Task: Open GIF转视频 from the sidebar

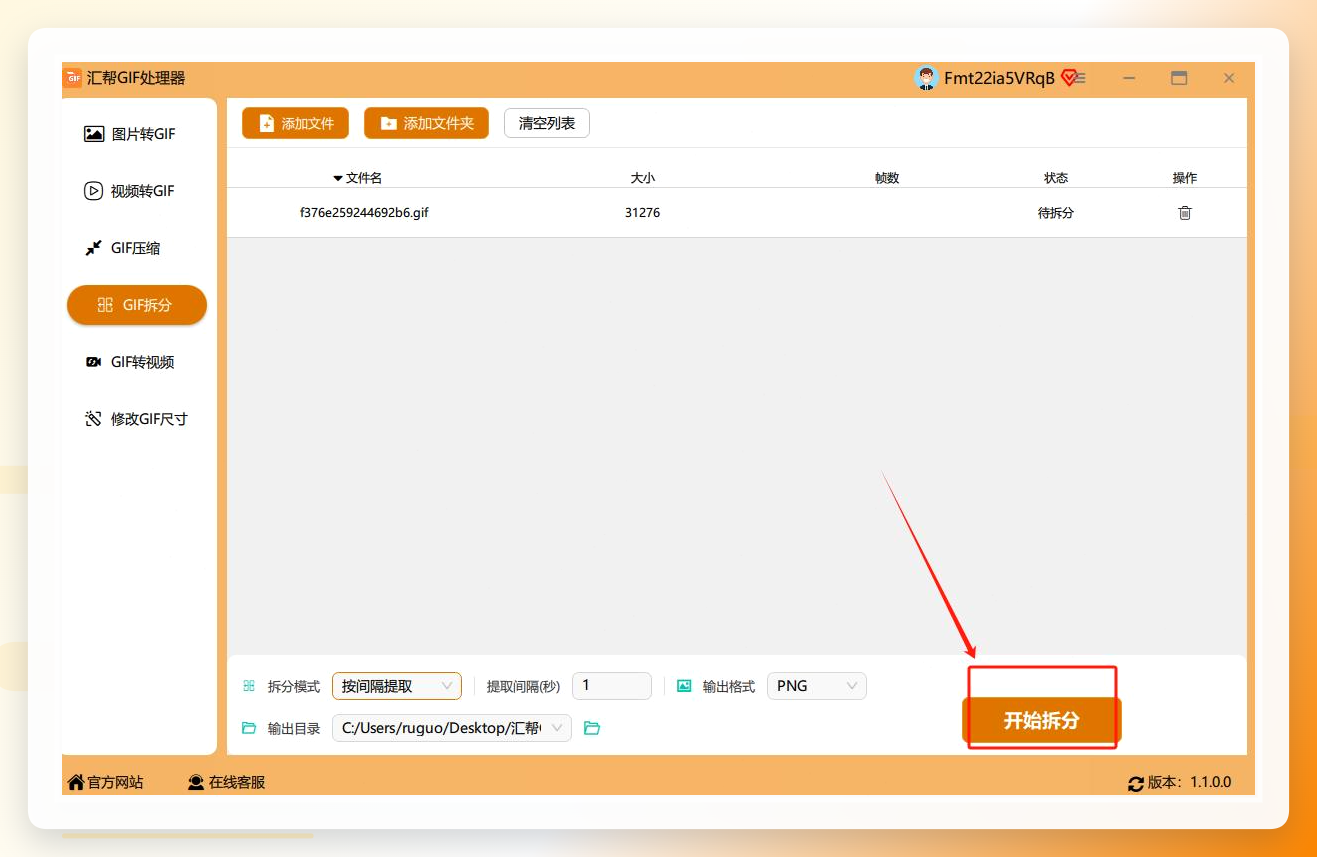Action: point(130,362)
